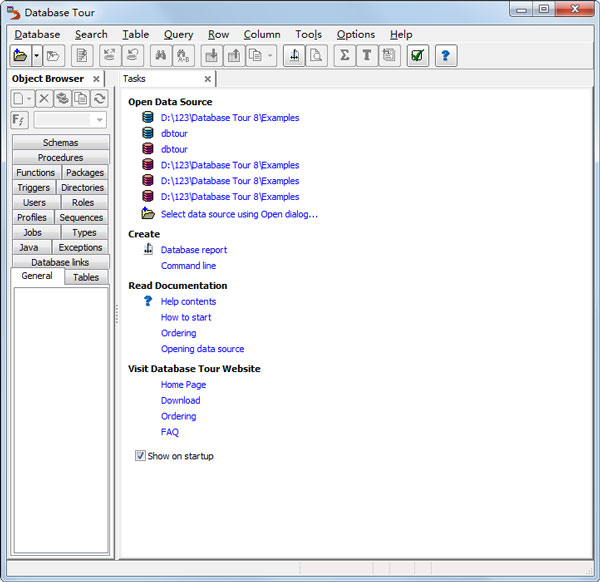Image resolution: width=600 pixels, height=582 pixels.
Task: Open the Database menu
Action: tap(37, 34)
